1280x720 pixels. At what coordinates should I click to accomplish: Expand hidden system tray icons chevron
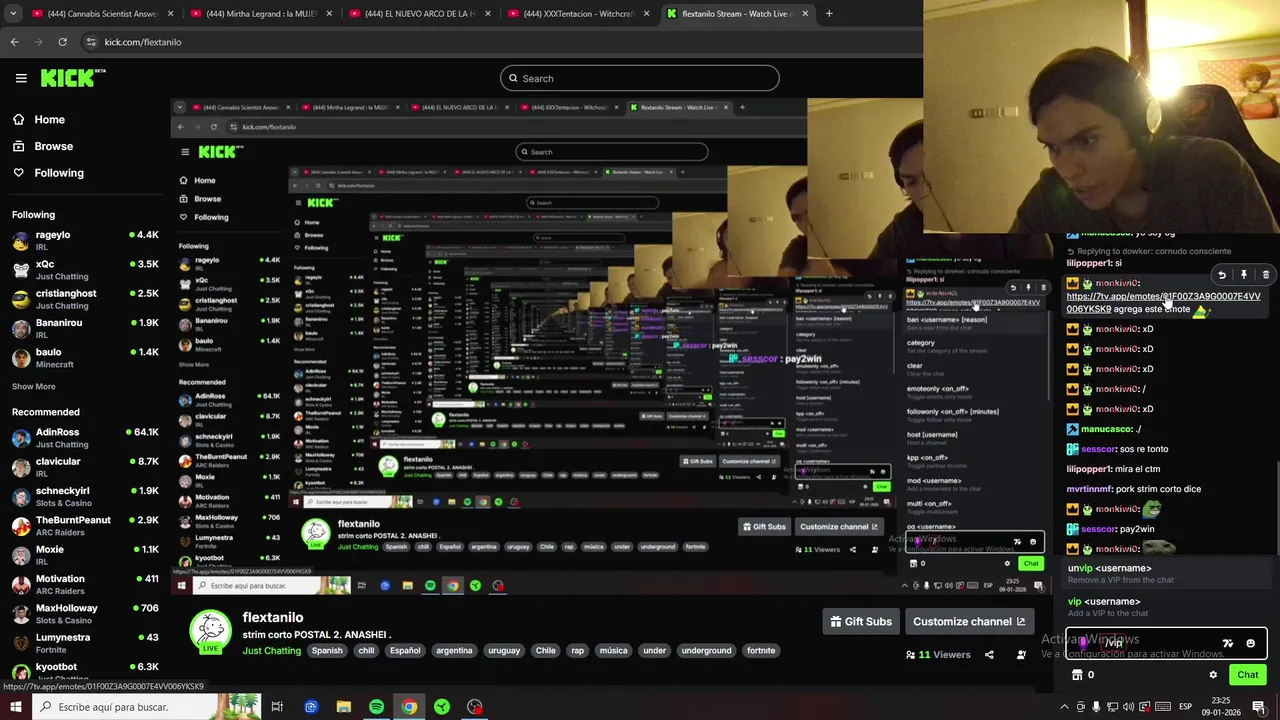pyautogui.click(x=1063, y=707)
